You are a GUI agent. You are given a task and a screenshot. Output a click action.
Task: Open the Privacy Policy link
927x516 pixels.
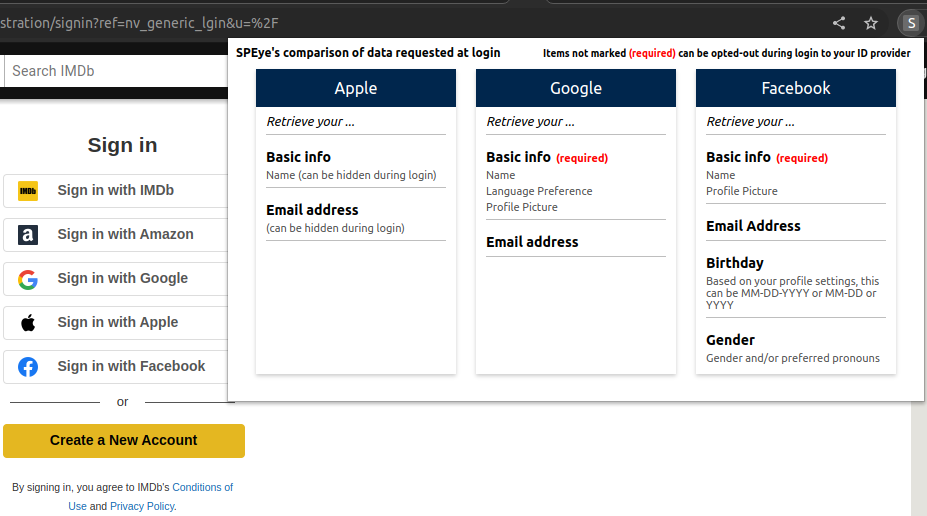point(142,506)
